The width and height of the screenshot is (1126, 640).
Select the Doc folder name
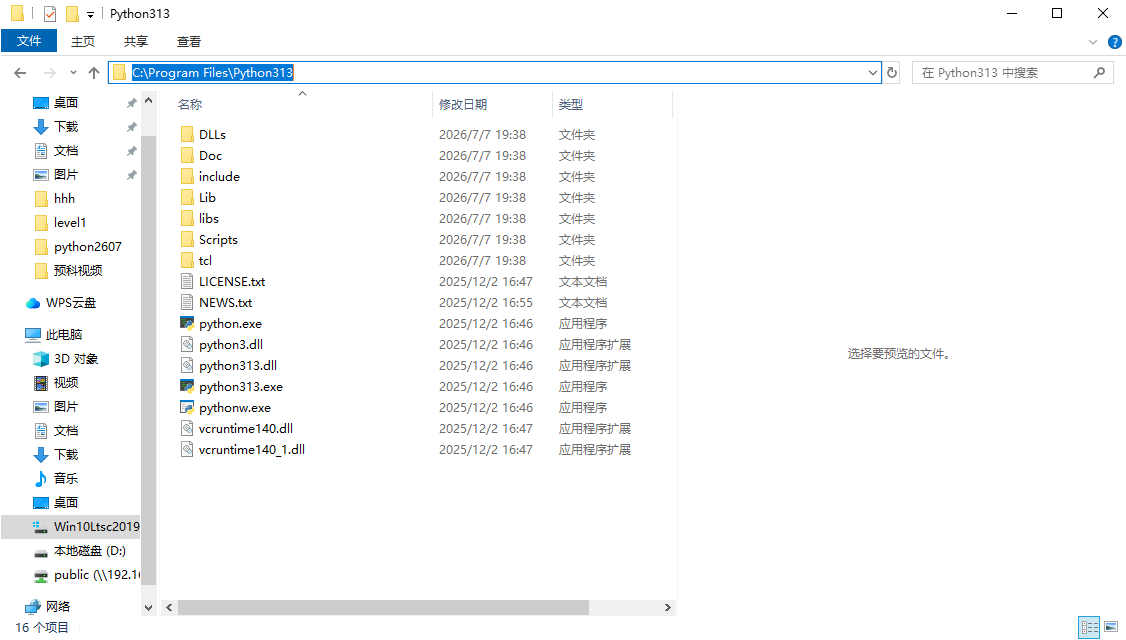210,156
